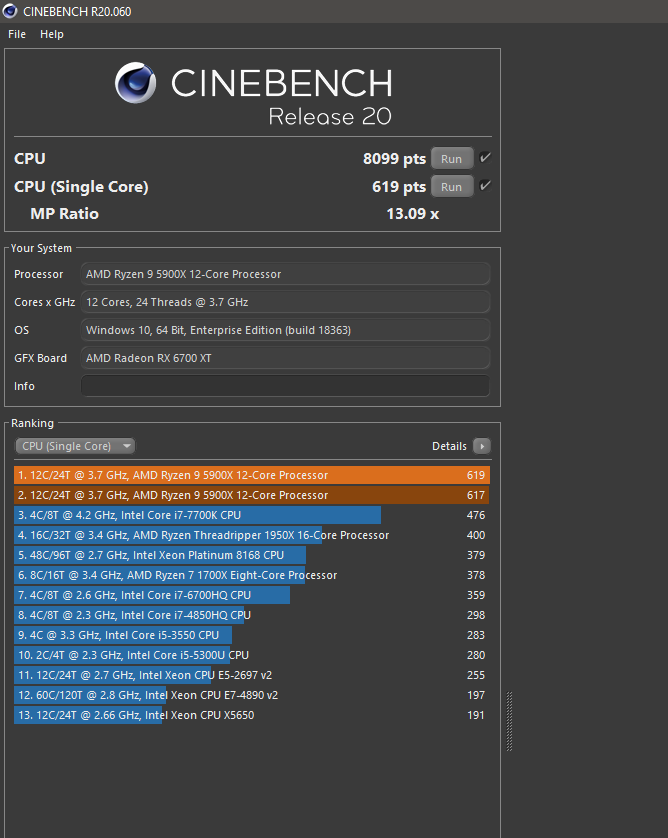
Task: Click the Cinebench app icon in title bar
Action: pyautogui.click(x=10, y=11)
